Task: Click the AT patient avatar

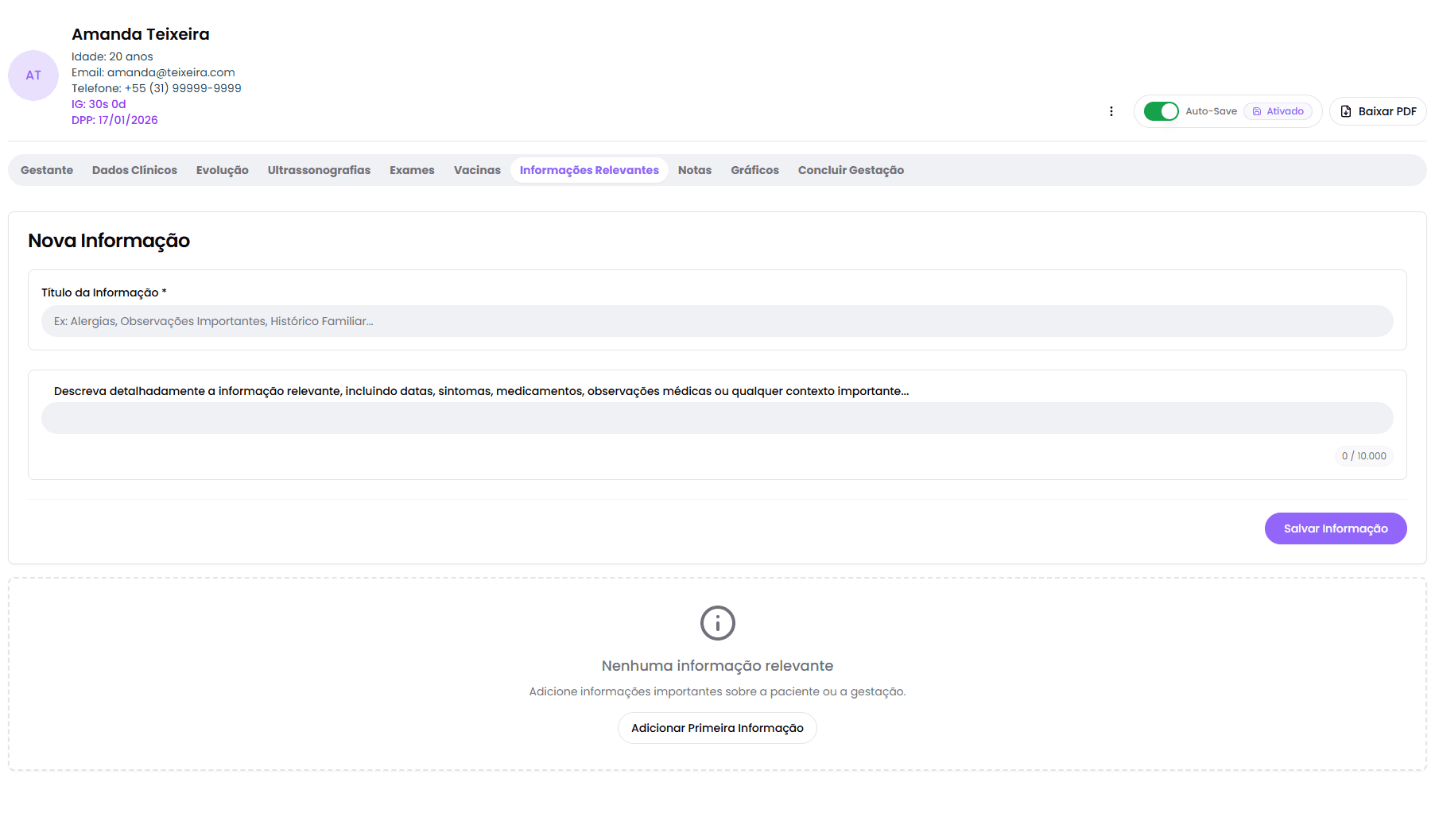Action: tap(33, 75)
